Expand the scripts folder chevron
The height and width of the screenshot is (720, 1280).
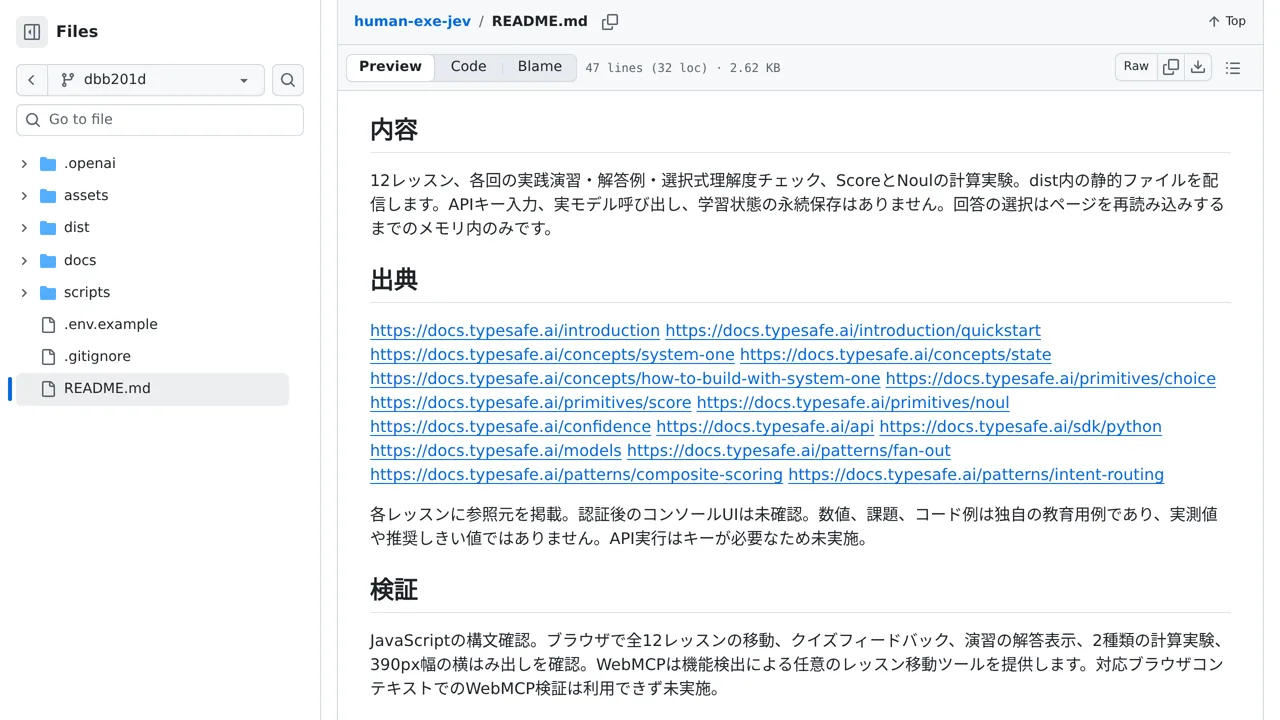coord(24,293)
